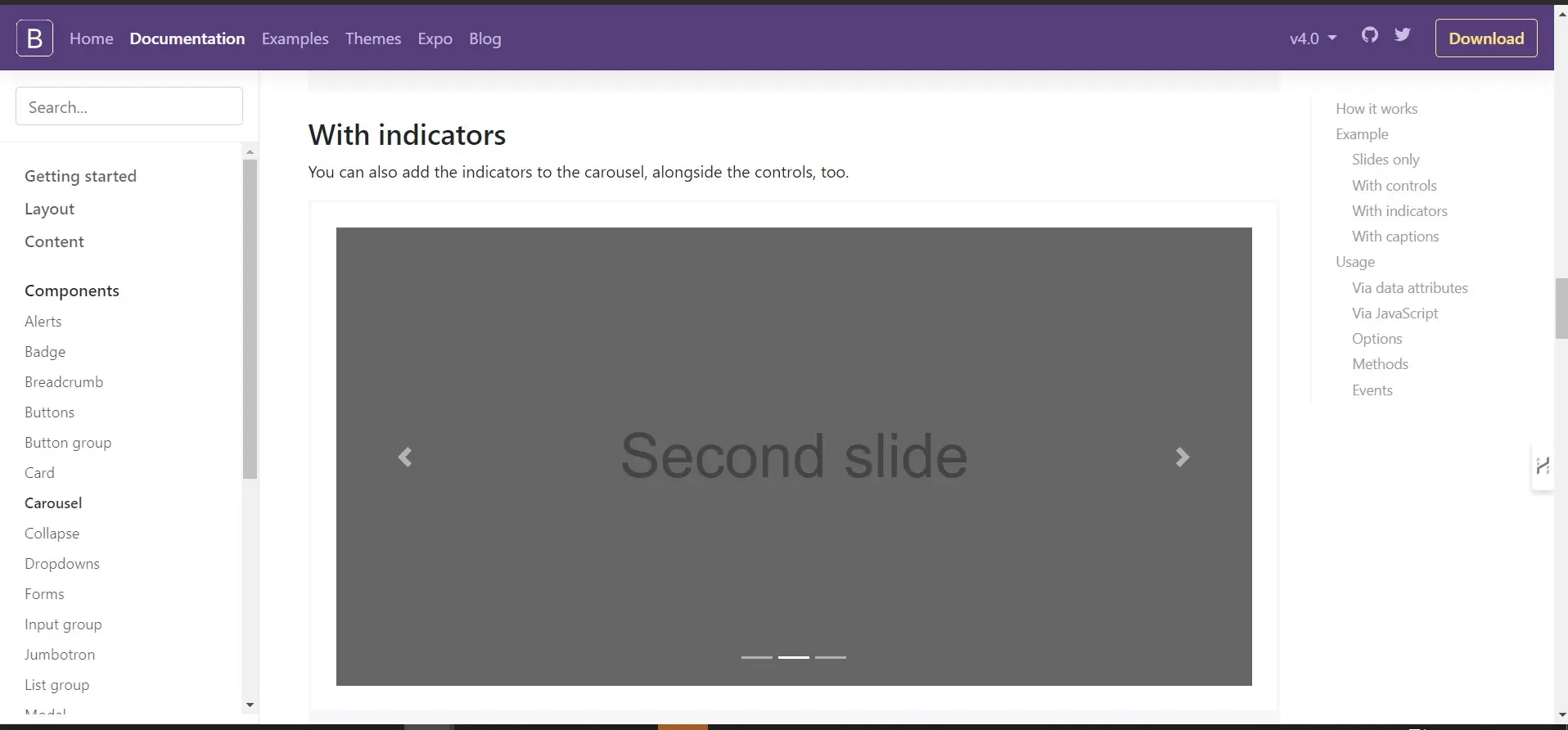This screenshot has height=730, width=1568.
Task: Select the third carousel indicator
Action: [830, 657]
